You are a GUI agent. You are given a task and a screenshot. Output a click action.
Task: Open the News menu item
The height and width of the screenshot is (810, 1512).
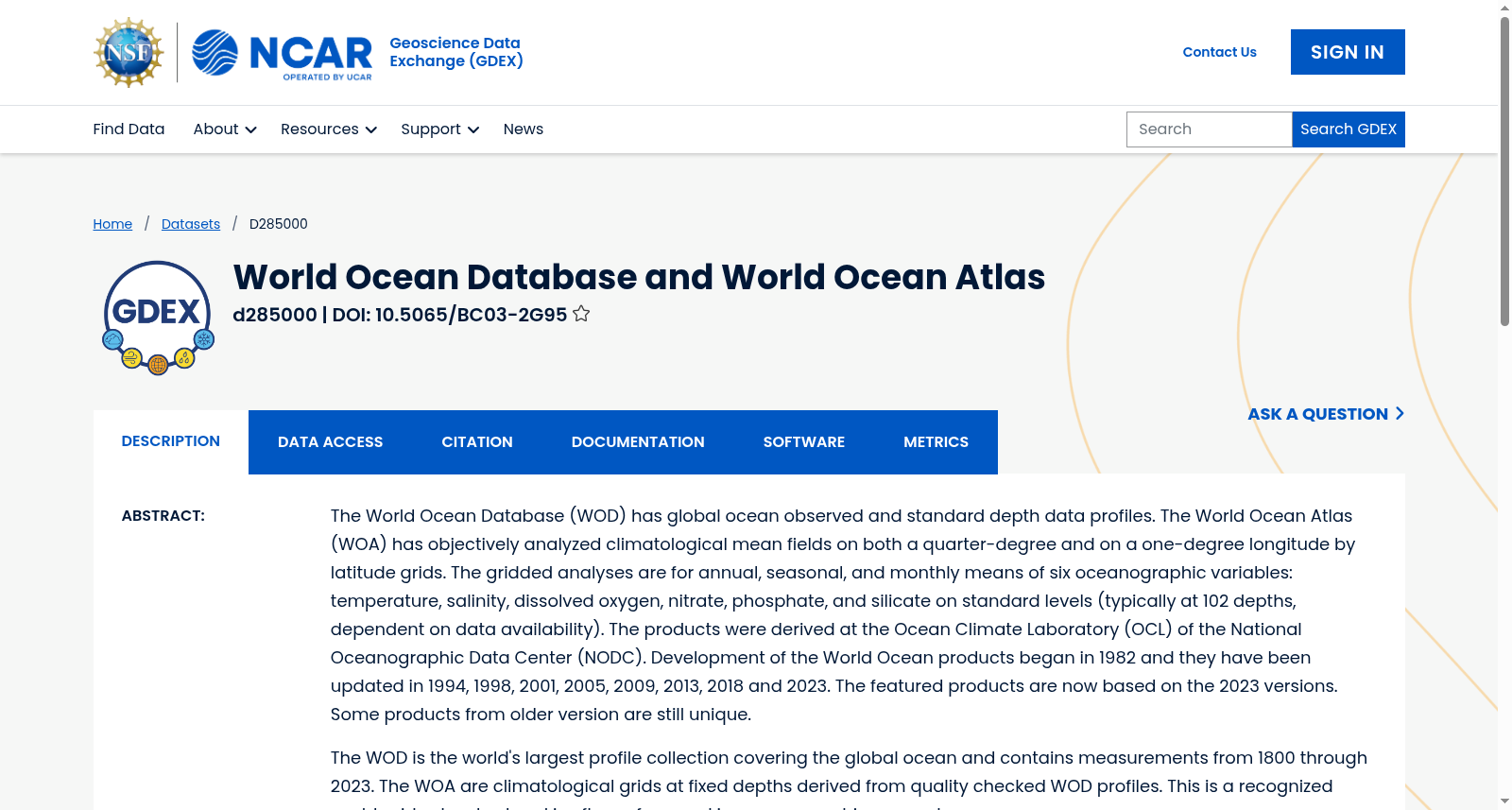[x=524, y=129]
